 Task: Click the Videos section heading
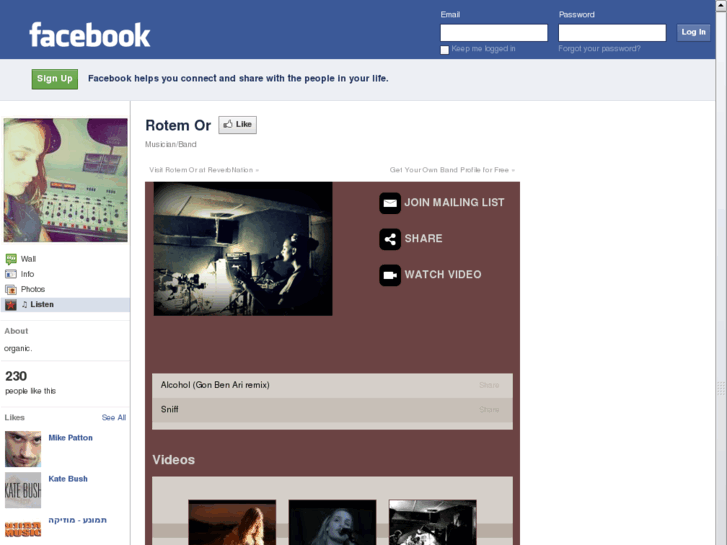click(x=173, y=460)
